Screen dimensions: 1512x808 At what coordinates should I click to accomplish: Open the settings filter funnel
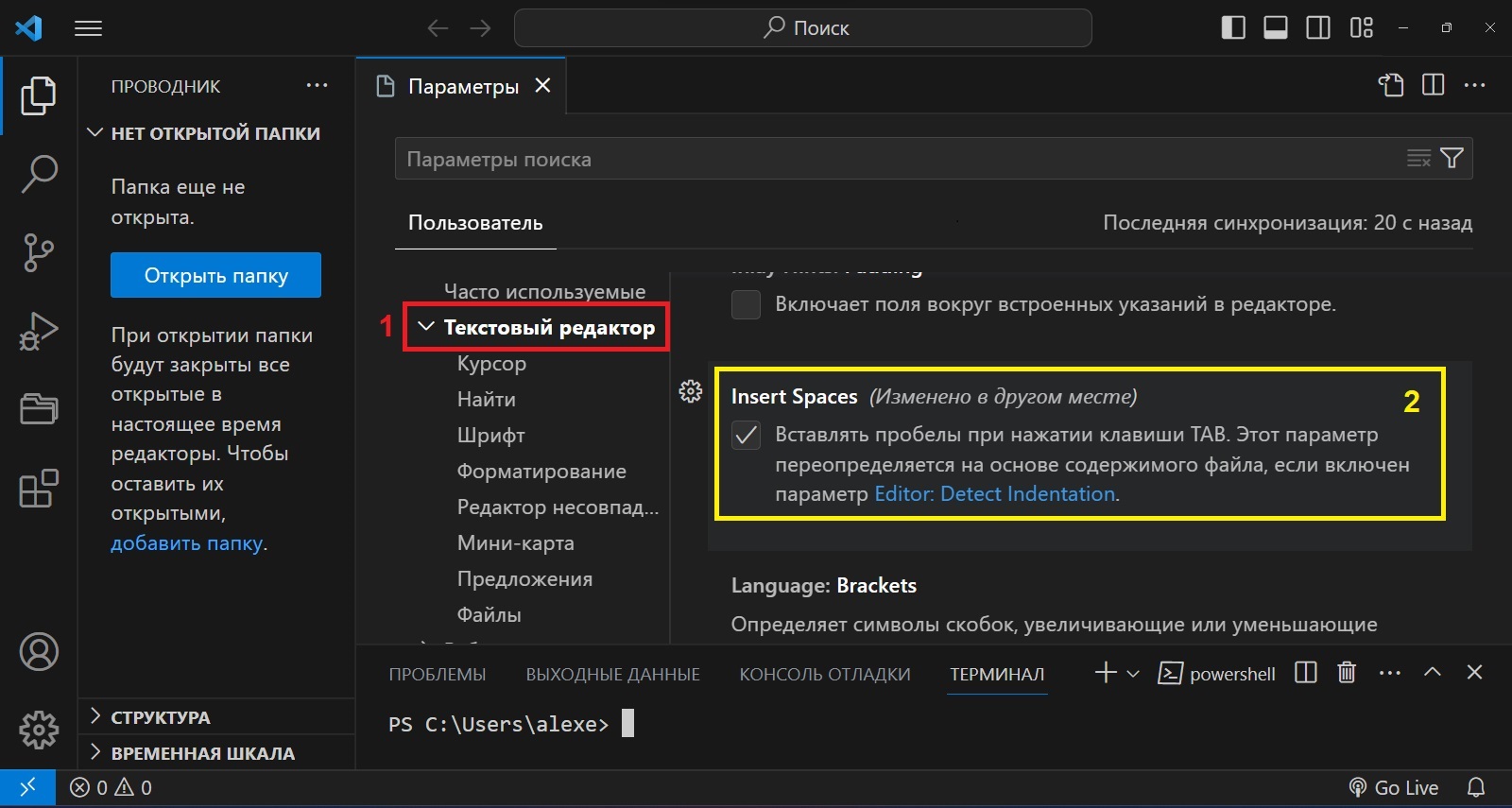tap(1452, 159)
